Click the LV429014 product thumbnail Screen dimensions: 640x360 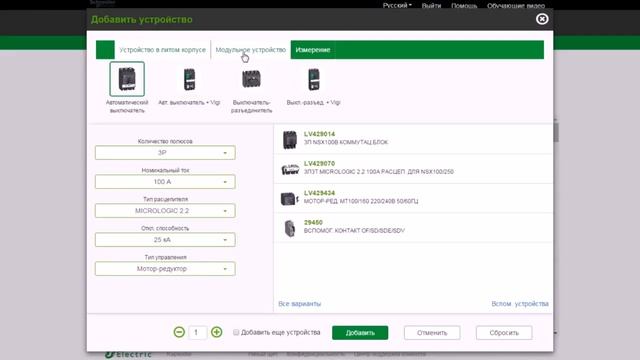tap(290, 140)
